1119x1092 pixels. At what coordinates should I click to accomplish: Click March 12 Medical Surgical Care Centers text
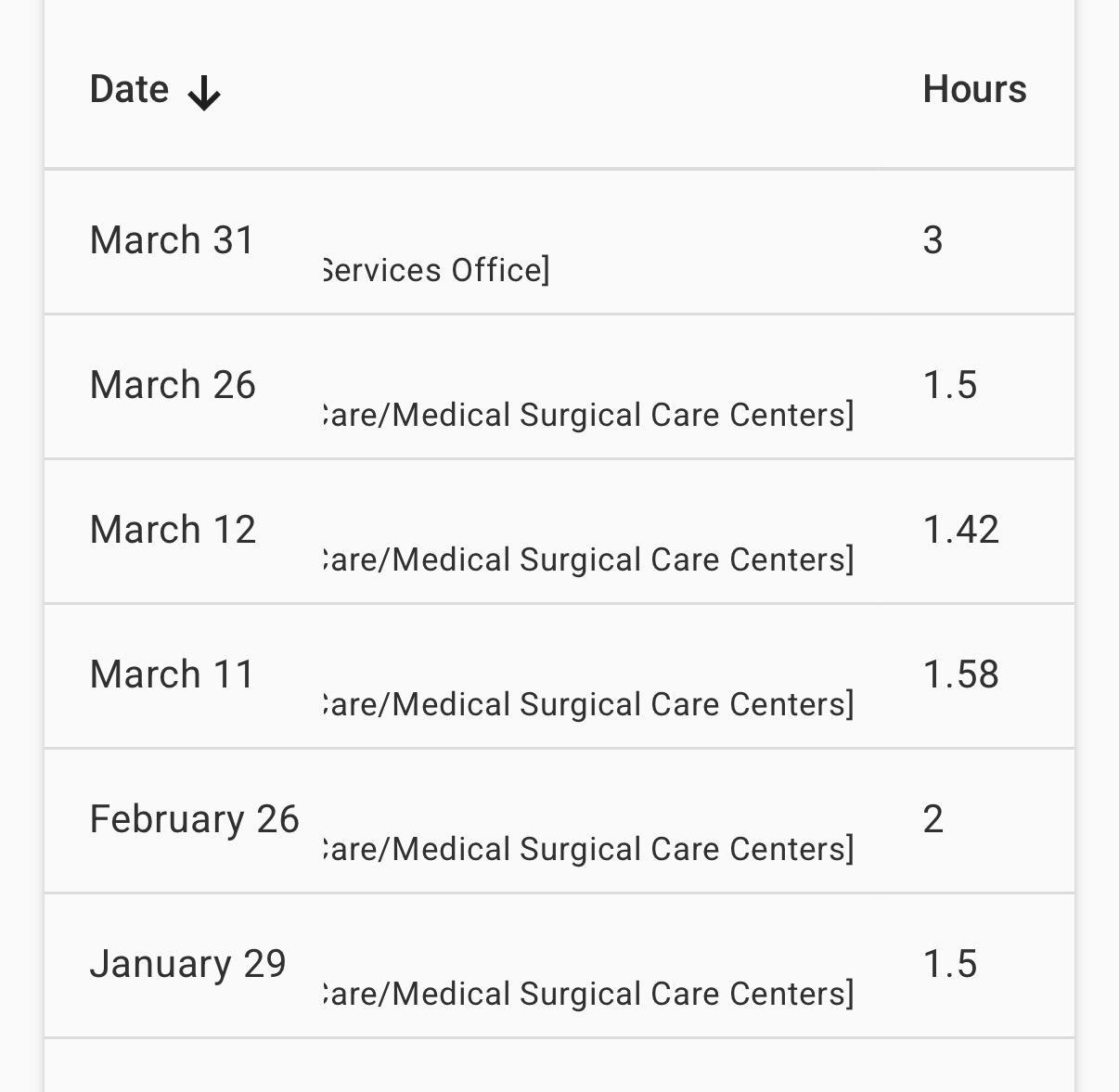tap(587, 559)
